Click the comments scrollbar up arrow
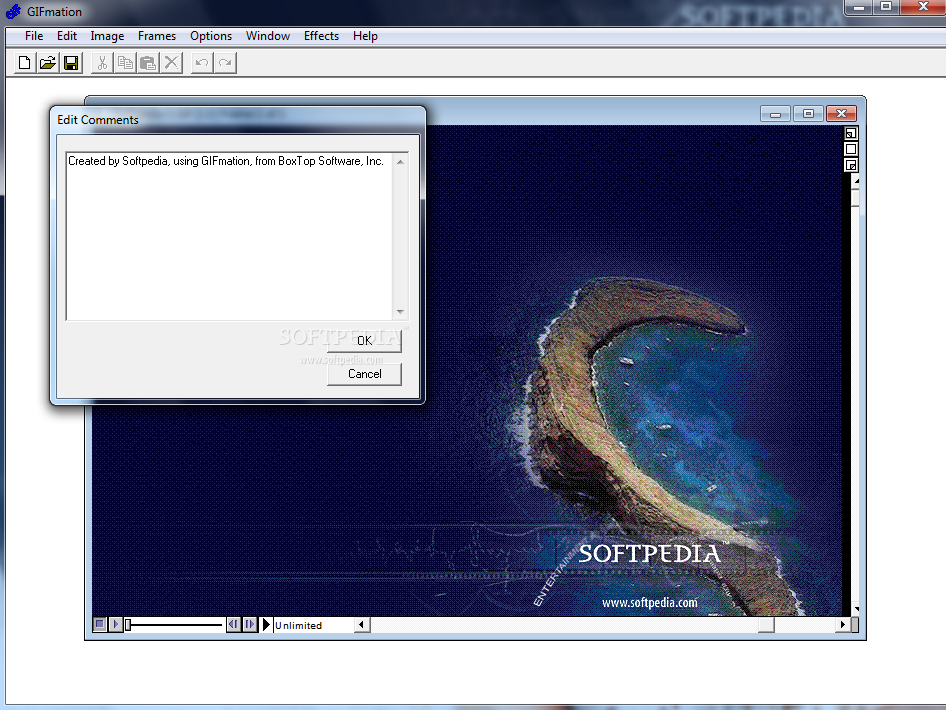 coord(400,162)
